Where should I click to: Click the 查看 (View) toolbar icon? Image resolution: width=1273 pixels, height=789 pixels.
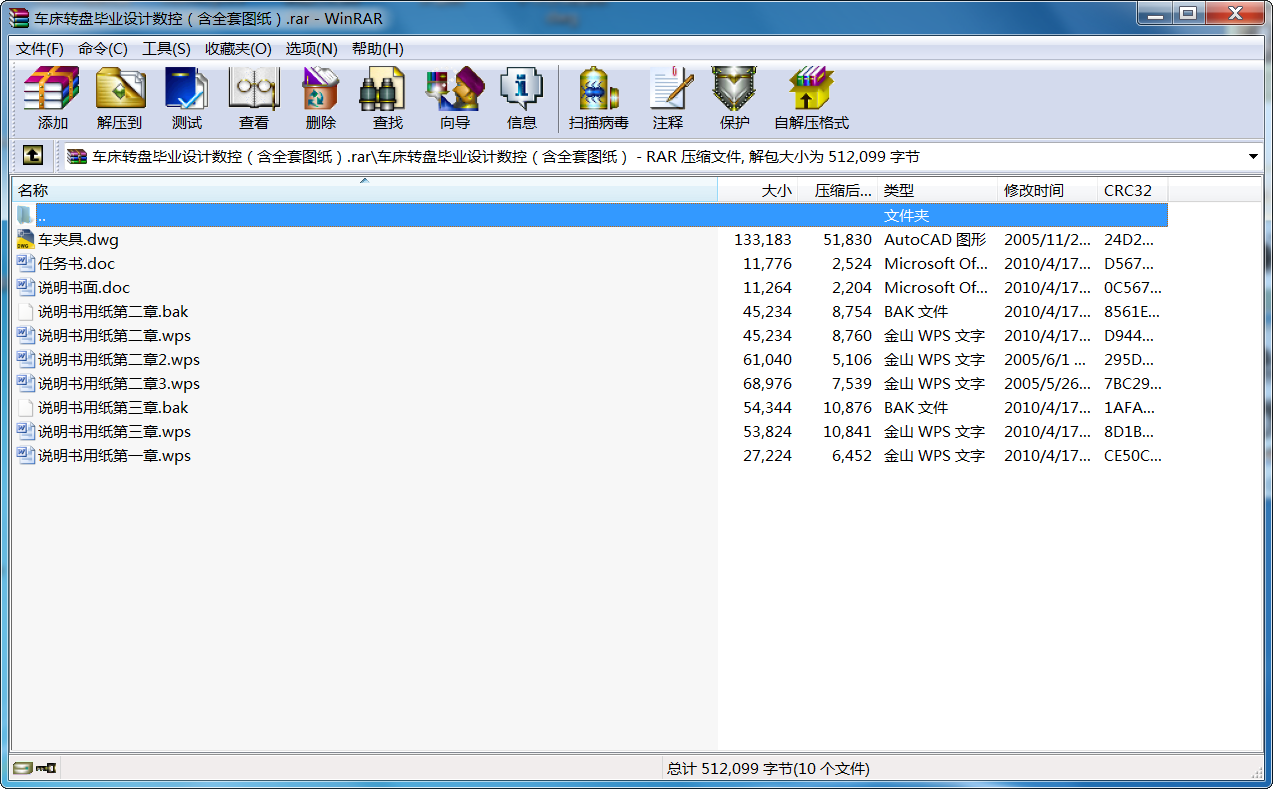coord(254,98)
